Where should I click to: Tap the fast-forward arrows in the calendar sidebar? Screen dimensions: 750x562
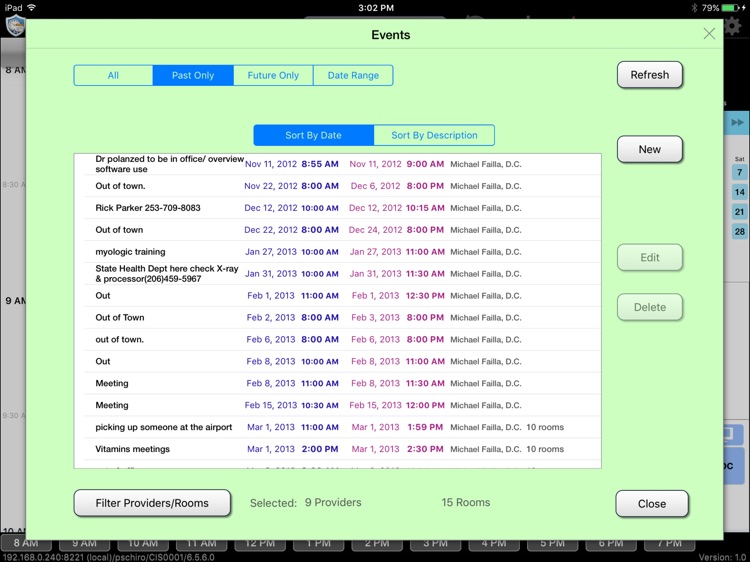pyautogui.click(x=738, y=123)
